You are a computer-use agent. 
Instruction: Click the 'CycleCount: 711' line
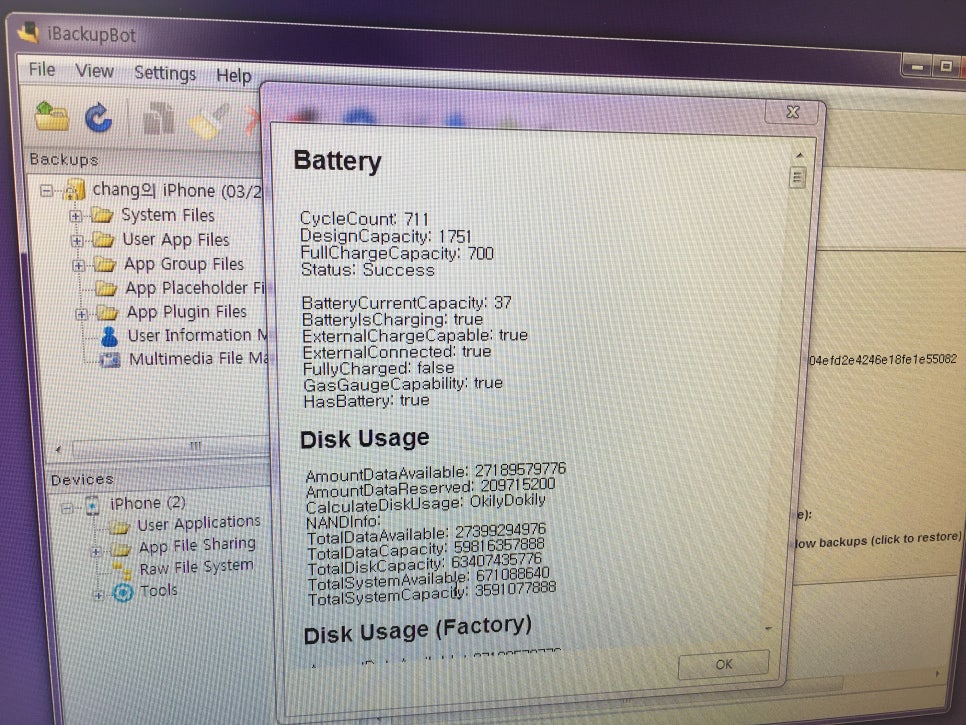pyautogui.click(x=363, y=219)
